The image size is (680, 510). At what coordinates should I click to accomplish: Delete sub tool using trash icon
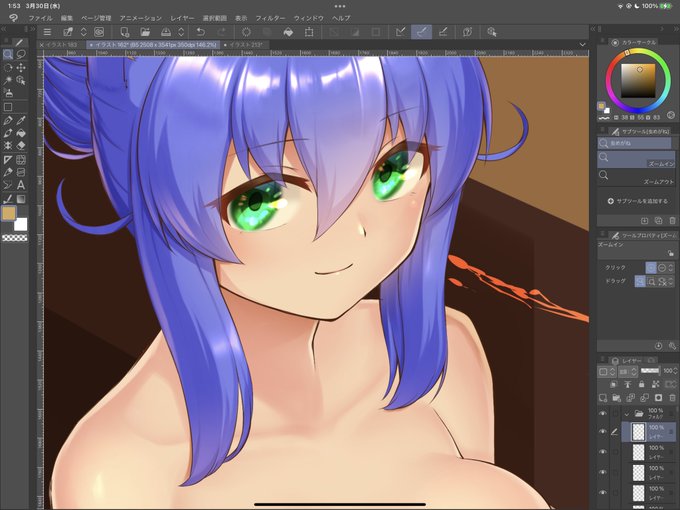[x=672, y=221]
